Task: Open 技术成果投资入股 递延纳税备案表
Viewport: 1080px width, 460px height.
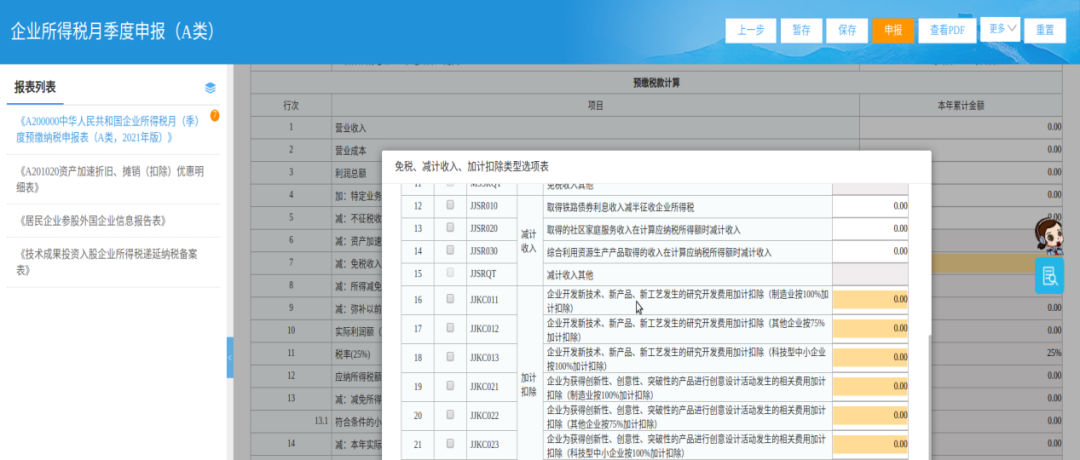Action: [x=107, y=262]
